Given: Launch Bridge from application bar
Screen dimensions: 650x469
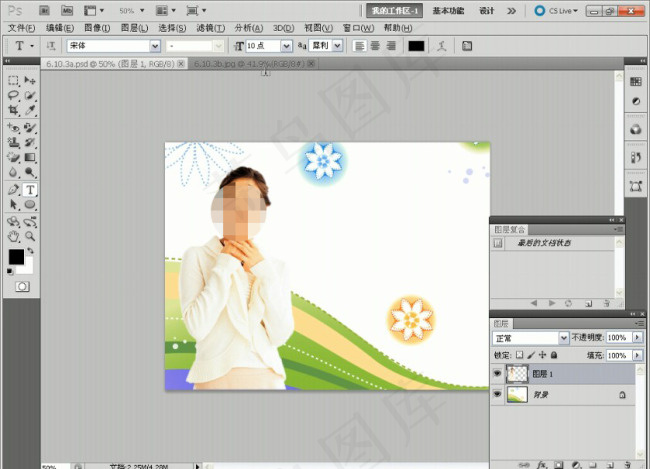Looking at the screenshot, I should point(44,10).
